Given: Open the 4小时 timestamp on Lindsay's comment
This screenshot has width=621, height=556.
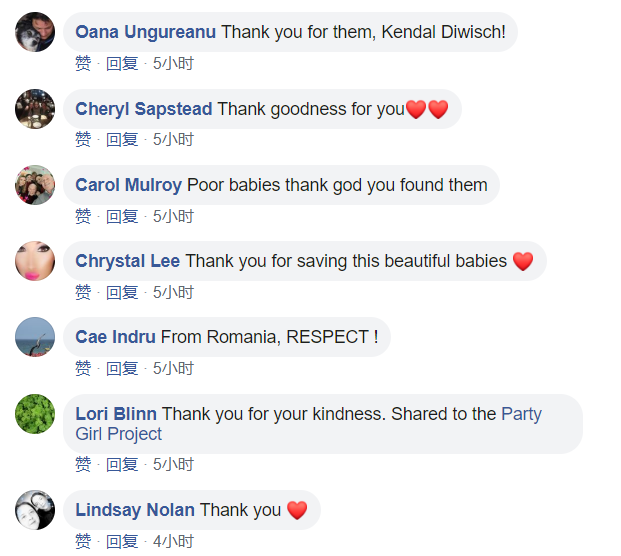Looking at the screenshot, I should [x=173, y=541].
